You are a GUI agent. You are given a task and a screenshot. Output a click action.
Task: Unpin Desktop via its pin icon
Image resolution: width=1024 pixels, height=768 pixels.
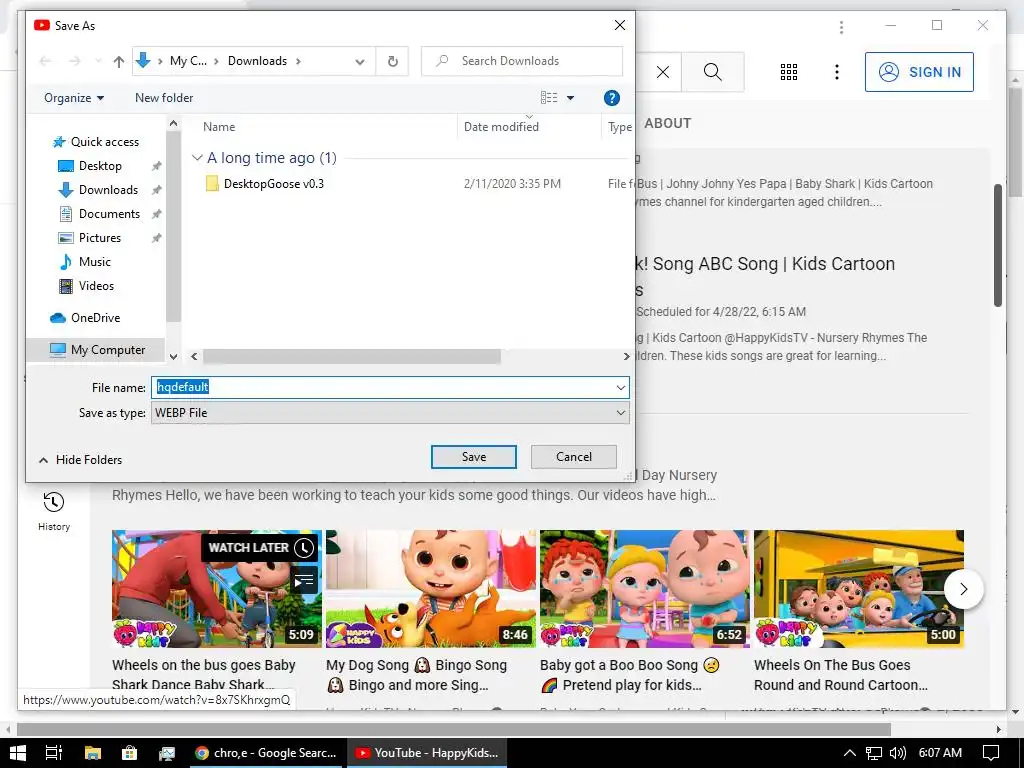coord(157,166)
